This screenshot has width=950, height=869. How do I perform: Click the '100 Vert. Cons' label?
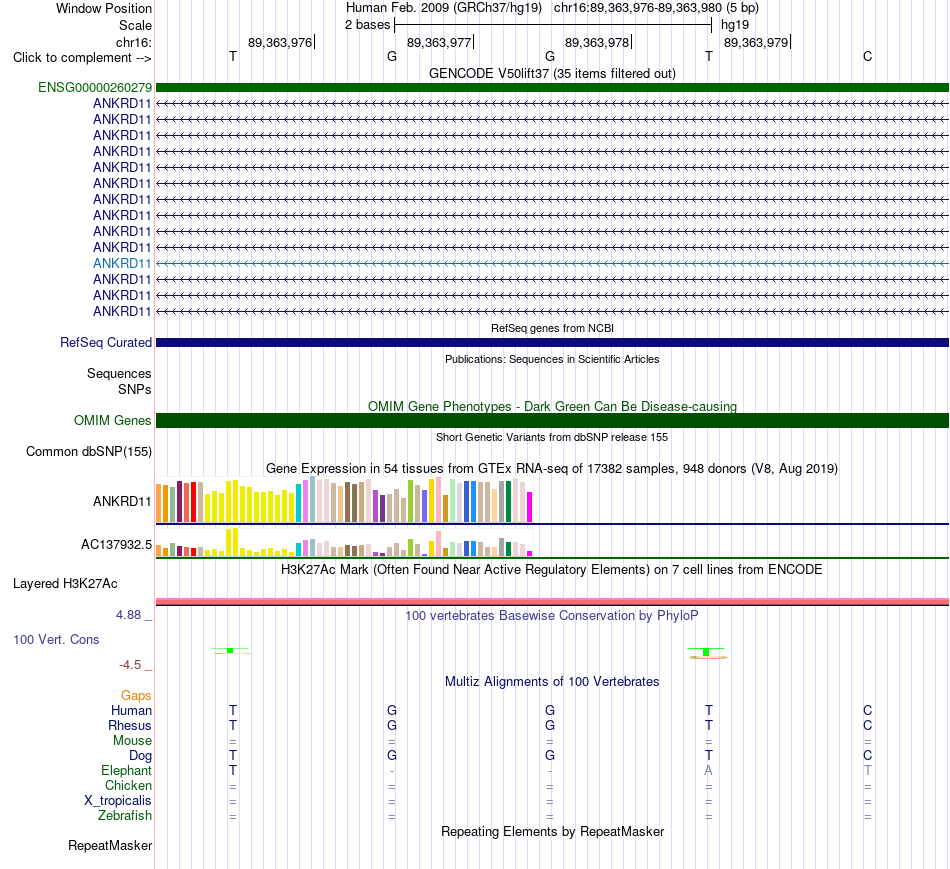click(56, 639)
